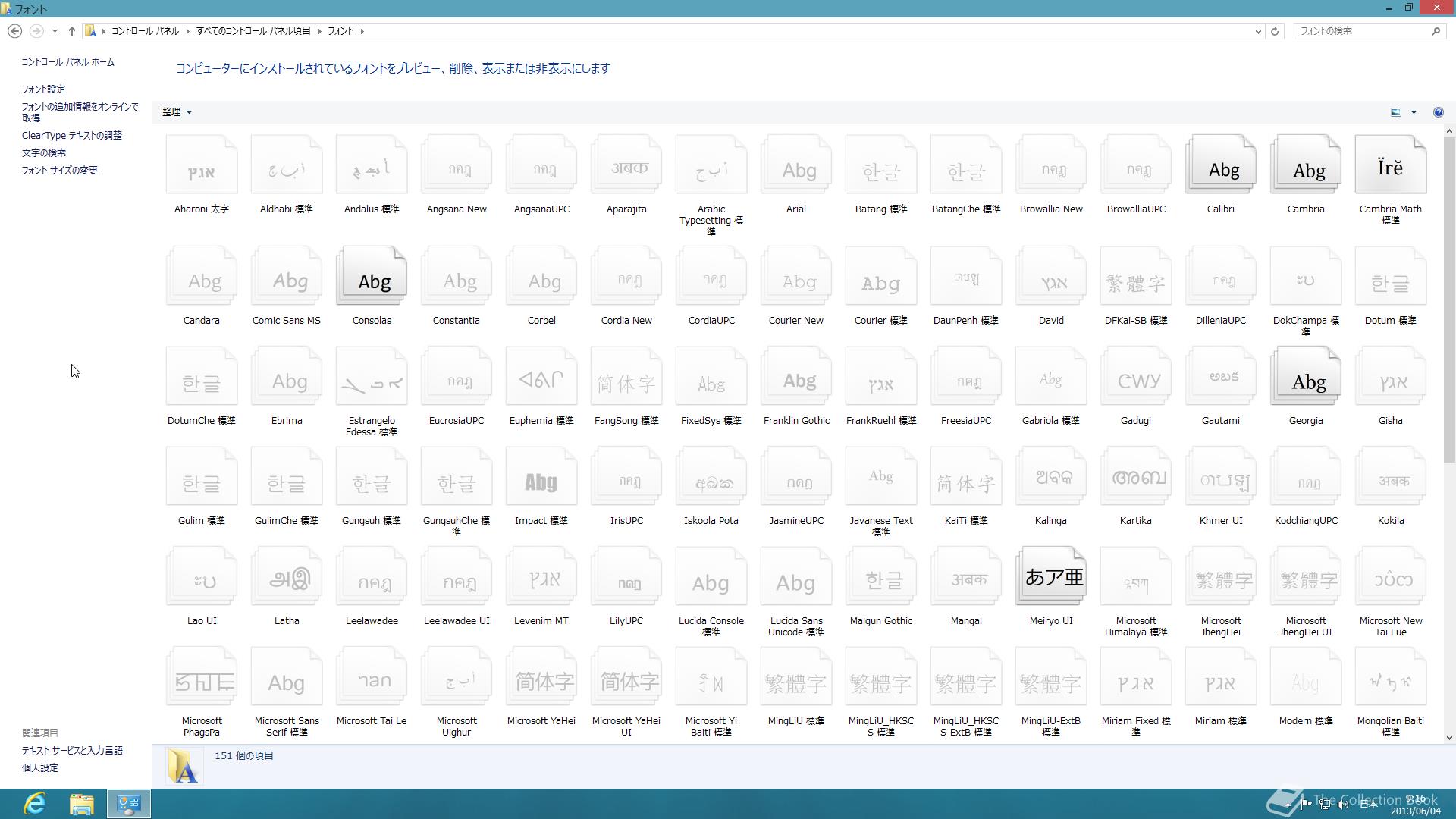Select the Franklin Gothic font icon
Image resolution: width=1456 pixels, height=819 pixels.
[x=796, y=377]
